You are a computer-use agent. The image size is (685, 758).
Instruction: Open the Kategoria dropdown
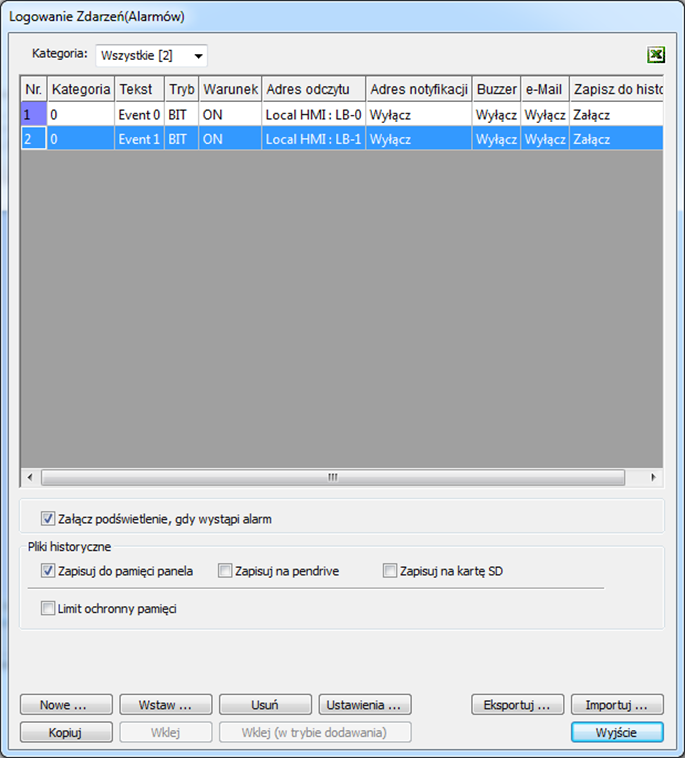(151, 56)
